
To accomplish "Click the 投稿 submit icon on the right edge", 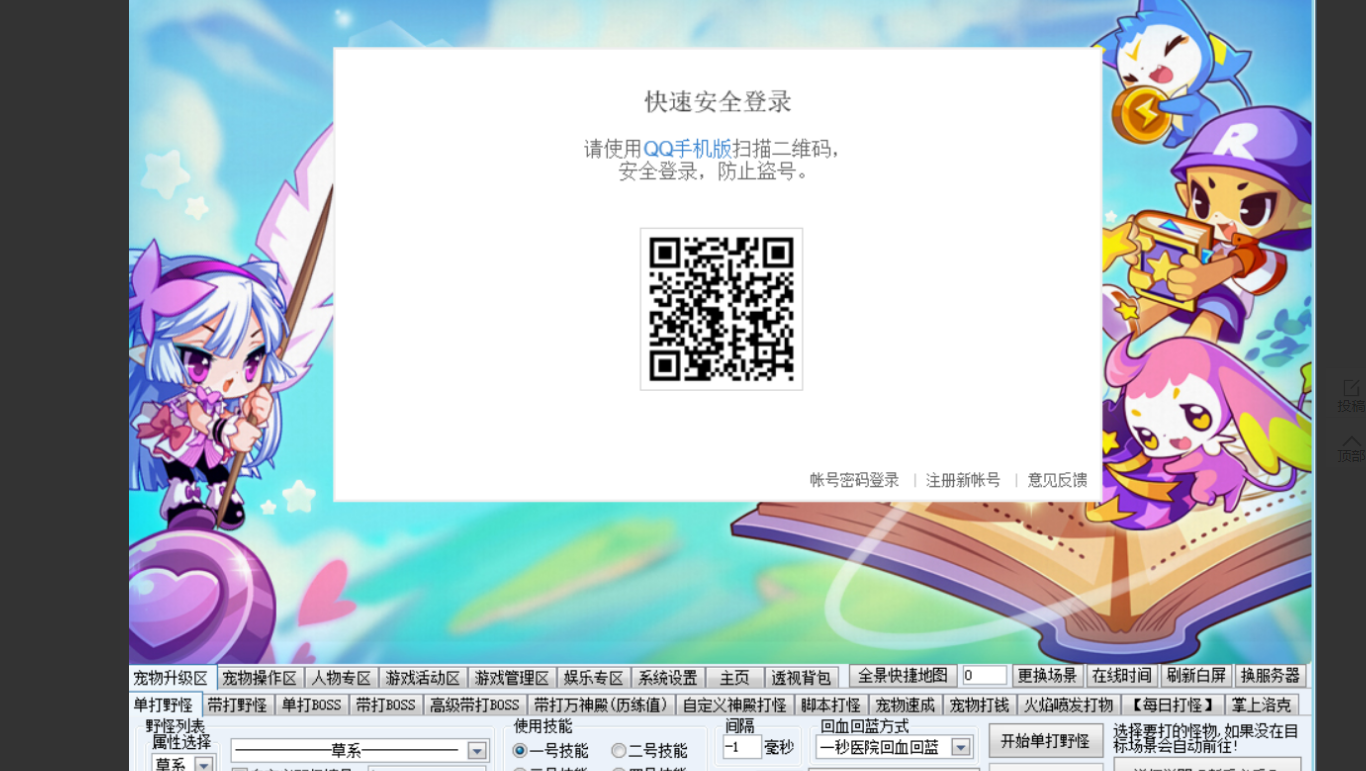I will (1352, 396).
